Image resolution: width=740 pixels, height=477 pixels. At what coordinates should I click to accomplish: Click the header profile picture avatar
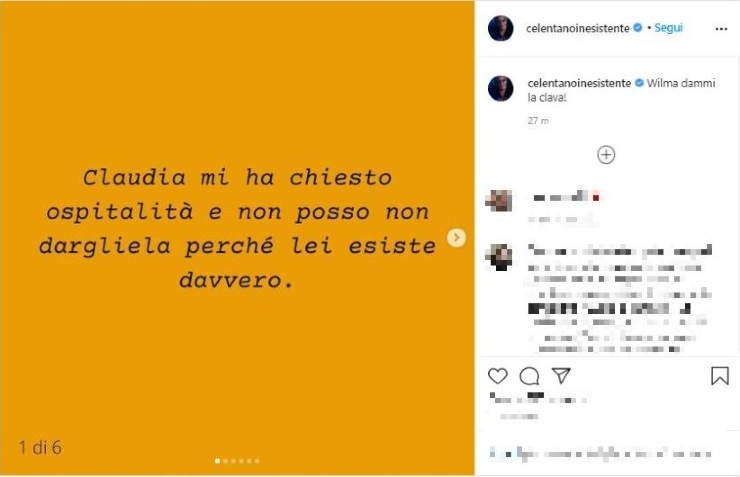[501, 28]
